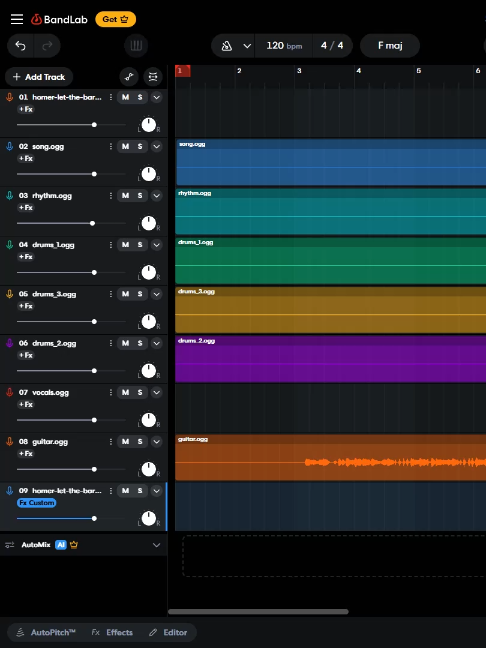Viewport: 486px width, 648px height.
Task: Expand the AutoMix panel chevron
Action: [156, 545]
